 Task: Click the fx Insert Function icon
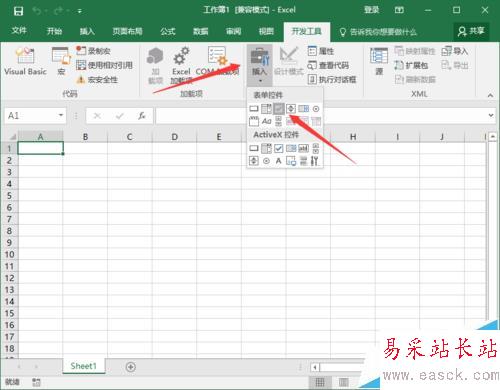click(x=142, y=116)
